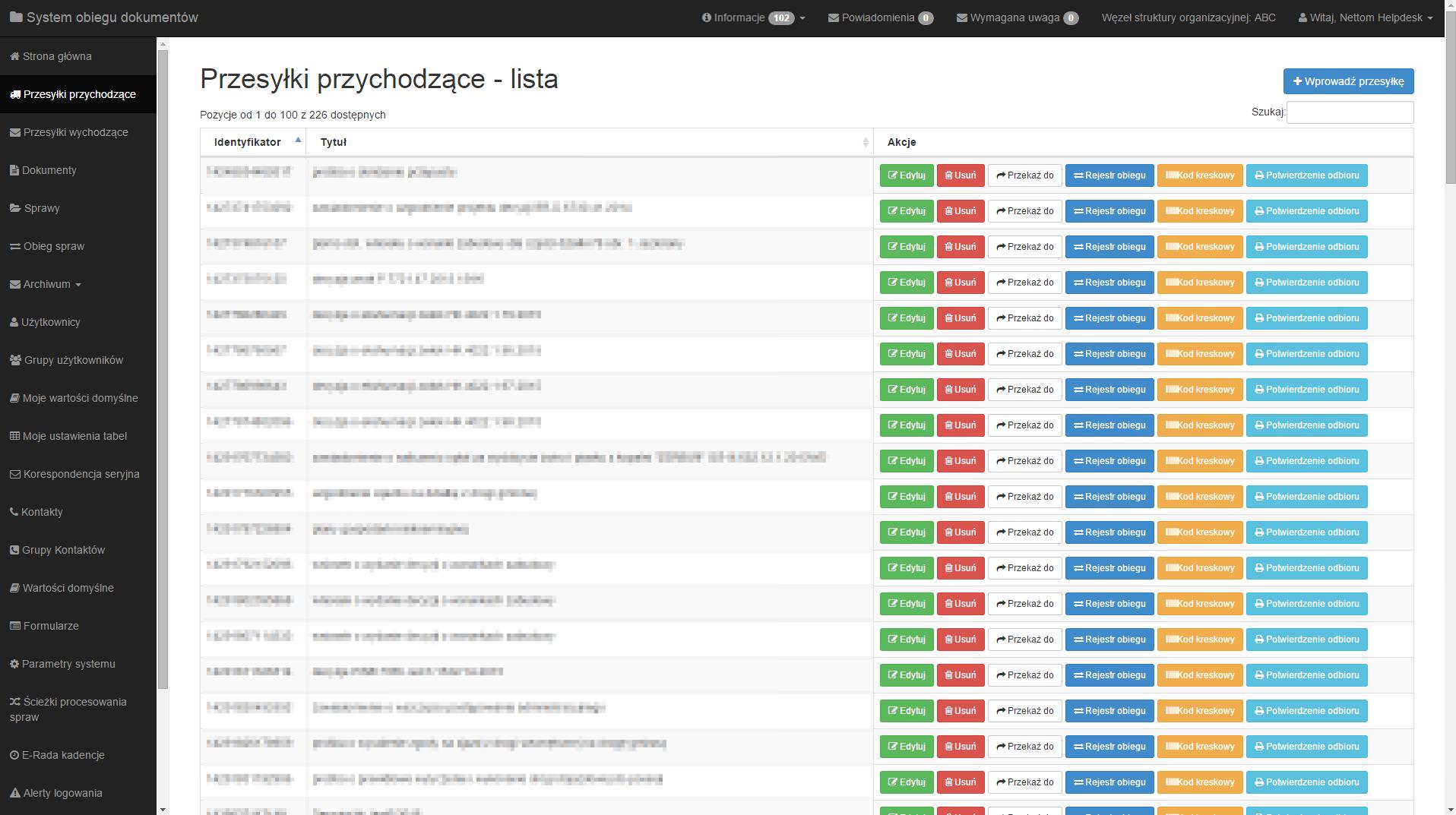Click the phone icon next to Kontakty
The height and width of the screenshot is (815, 1456).
point(14,512)
